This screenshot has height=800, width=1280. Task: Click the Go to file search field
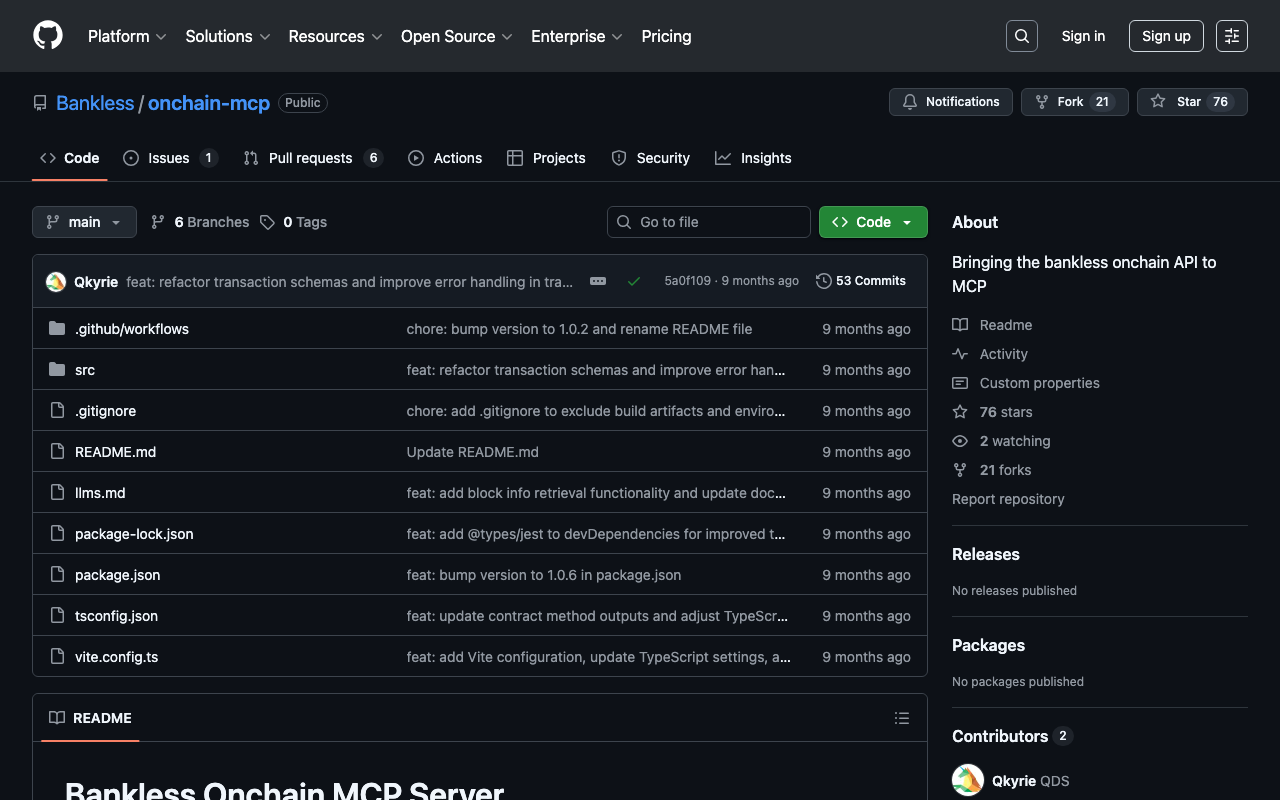(x=709, y=222)
